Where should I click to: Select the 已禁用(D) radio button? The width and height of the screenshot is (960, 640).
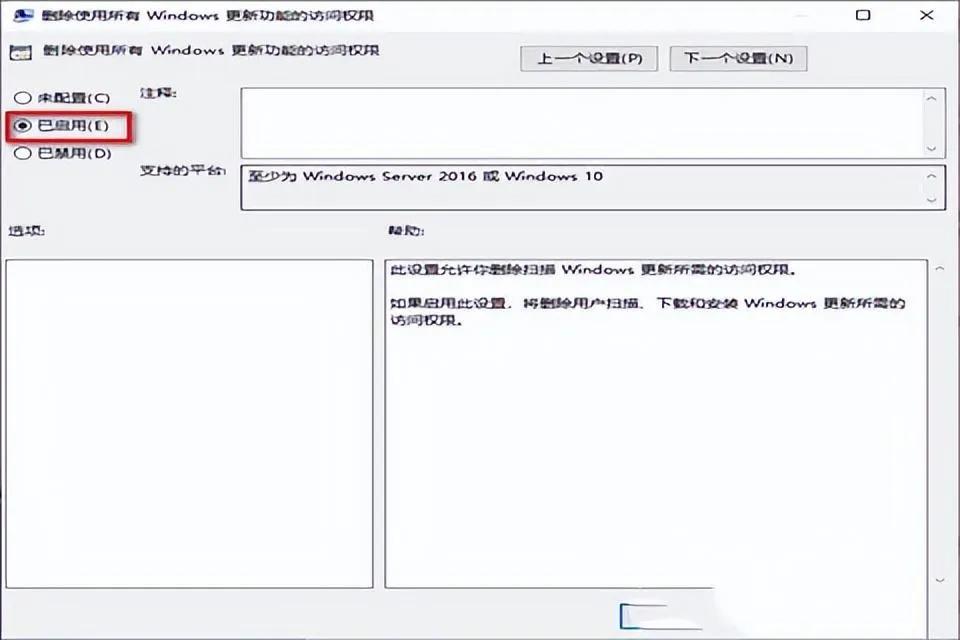tap(21, 154)
